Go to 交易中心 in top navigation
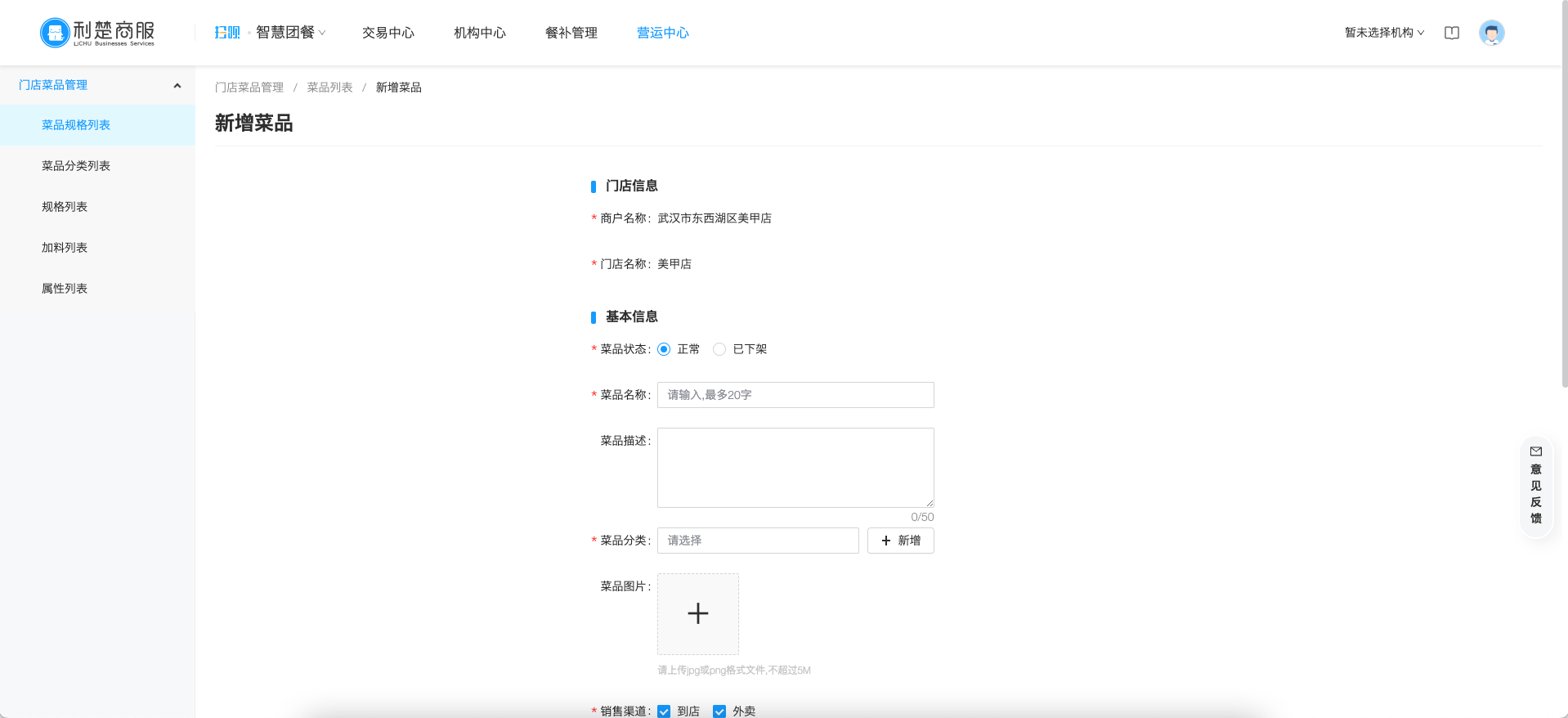 388,33
